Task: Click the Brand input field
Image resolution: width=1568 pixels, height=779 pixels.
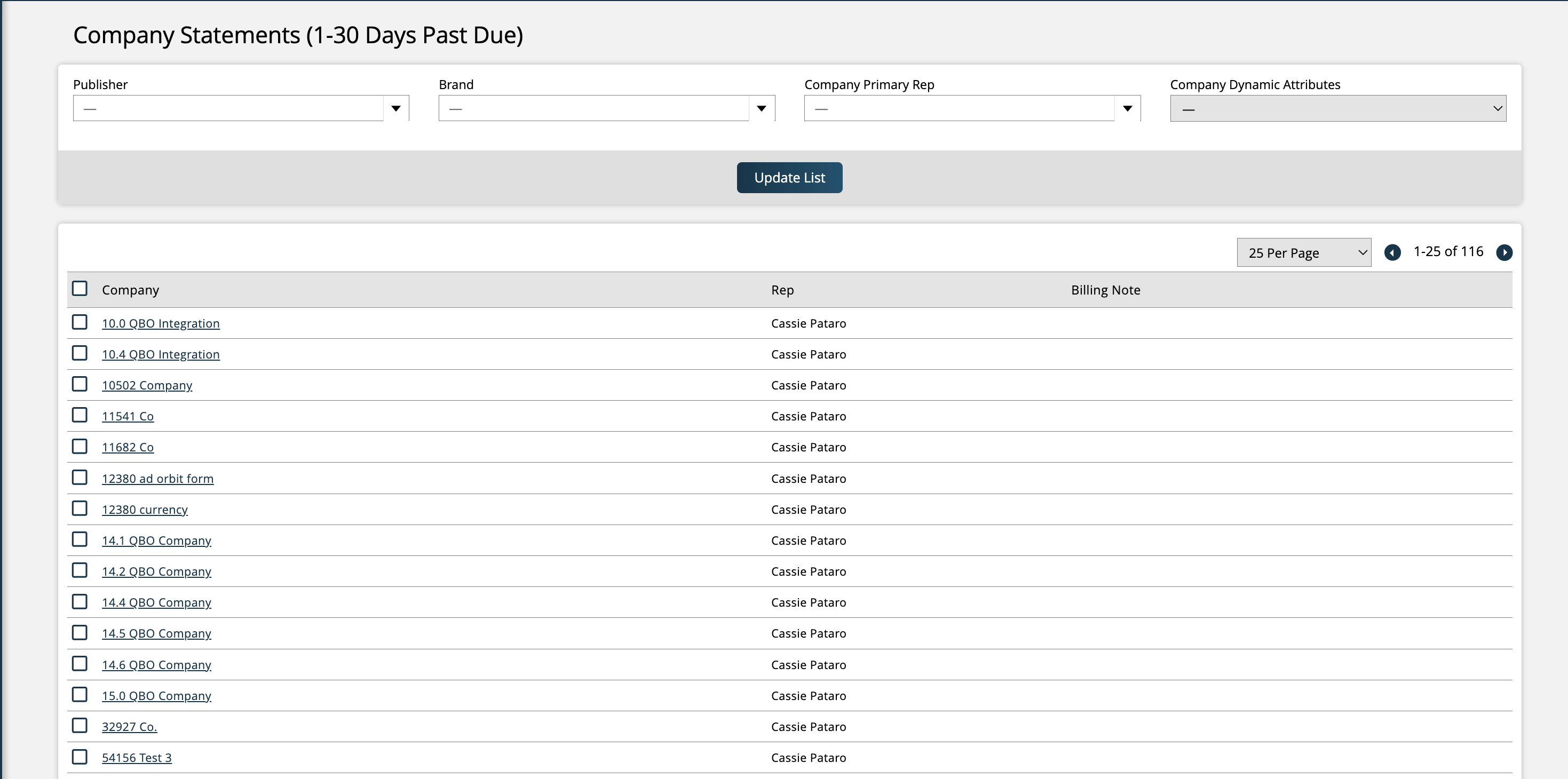Action: [x=593, y=108]
